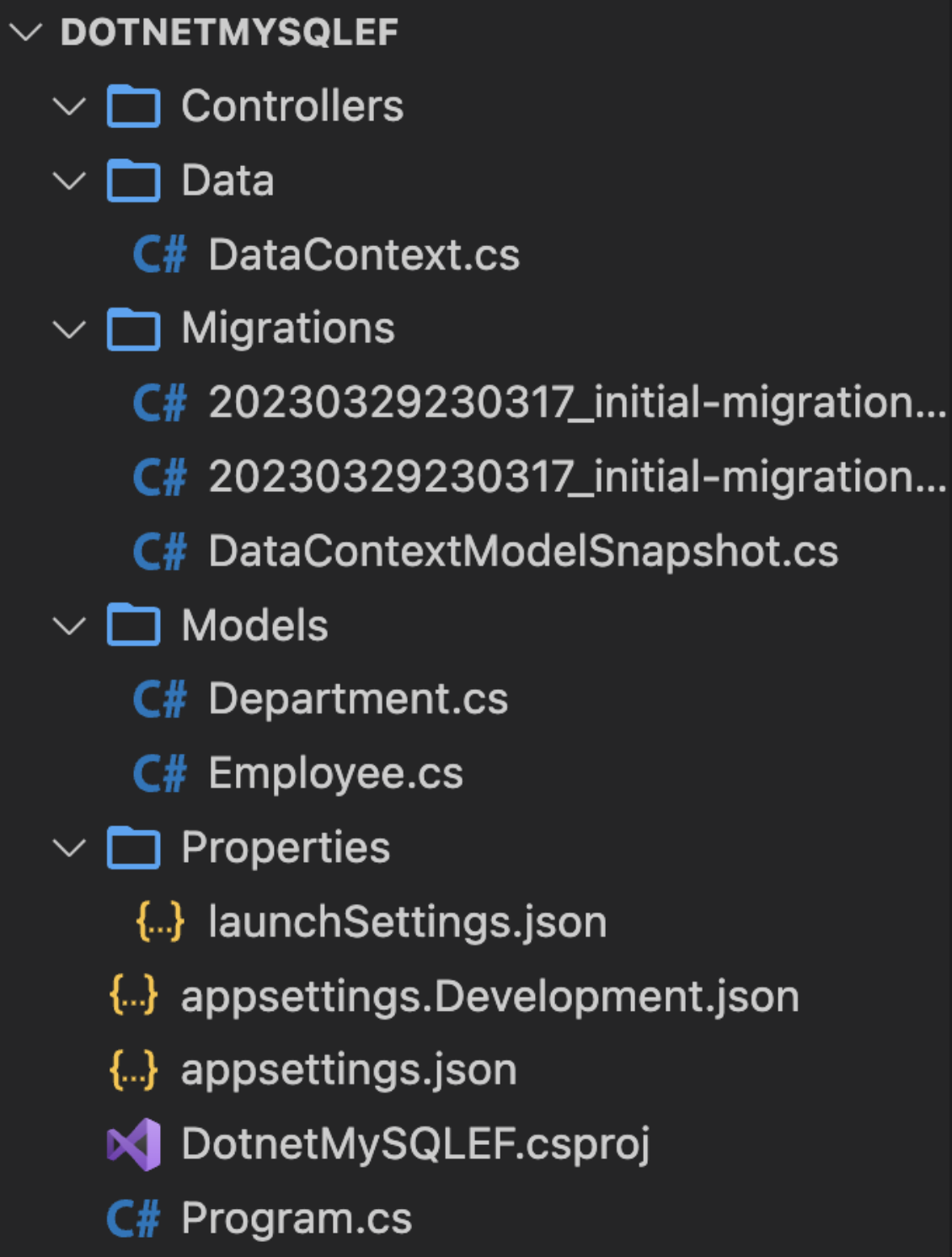Click the C# icon next to Department.cs
This screenshot has height=1257, width=952.
click(159, 699)
